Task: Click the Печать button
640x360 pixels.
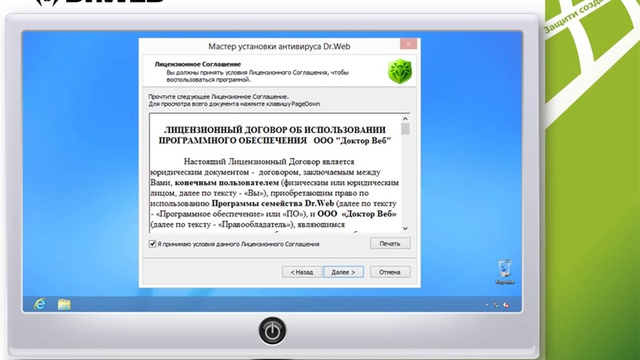Action: [x=390, y=244]
